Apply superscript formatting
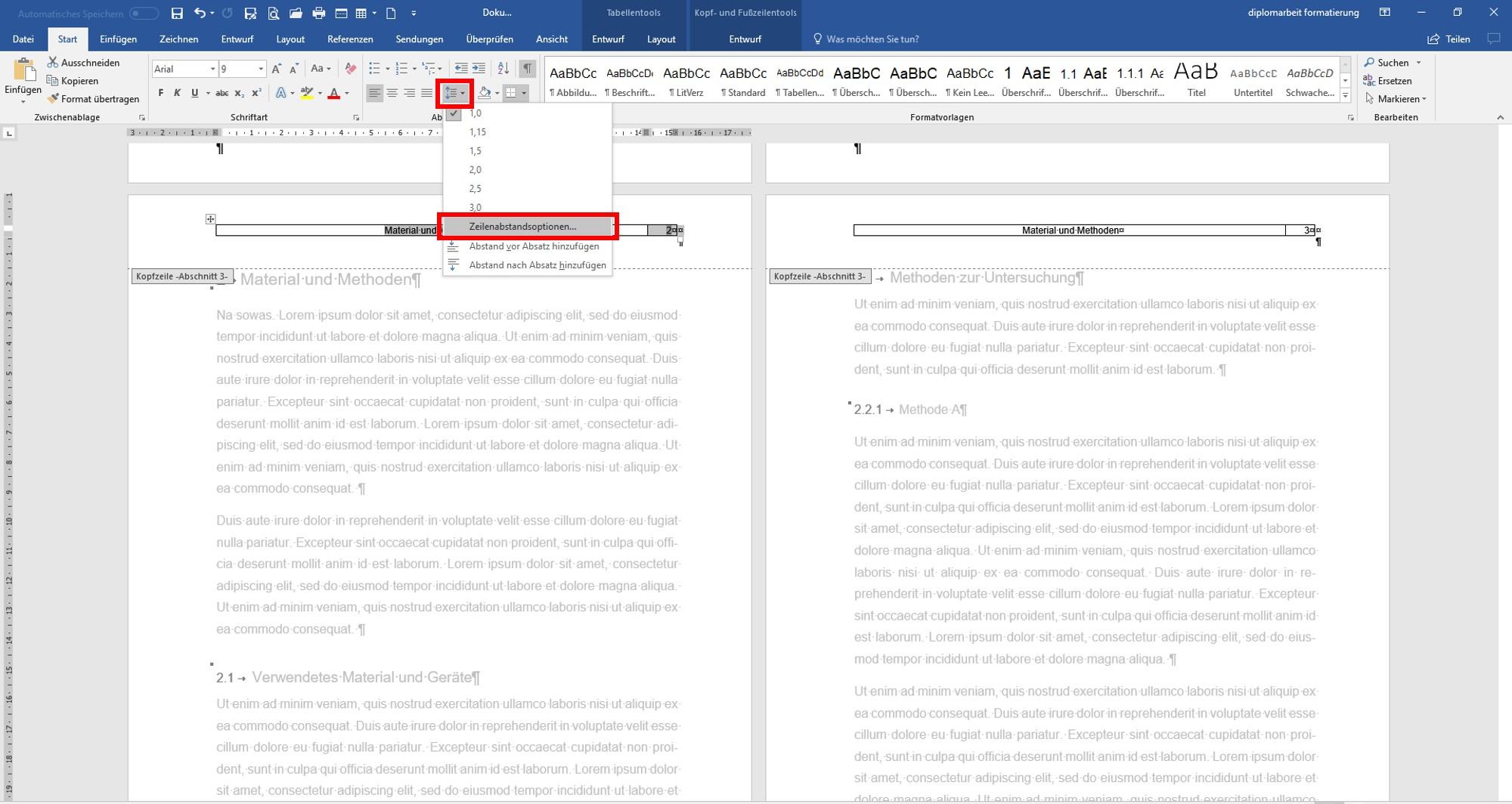The height and width of the screenshot is (804, 1512). 256,93
